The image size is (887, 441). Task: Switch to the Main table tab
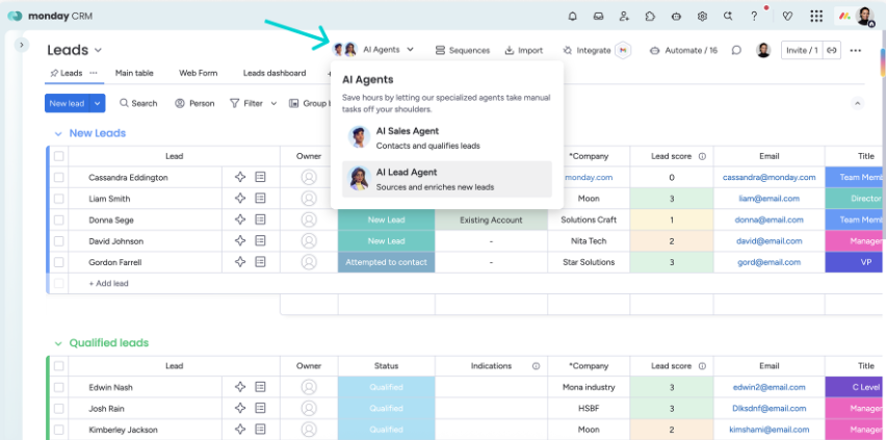click(134, 73)
